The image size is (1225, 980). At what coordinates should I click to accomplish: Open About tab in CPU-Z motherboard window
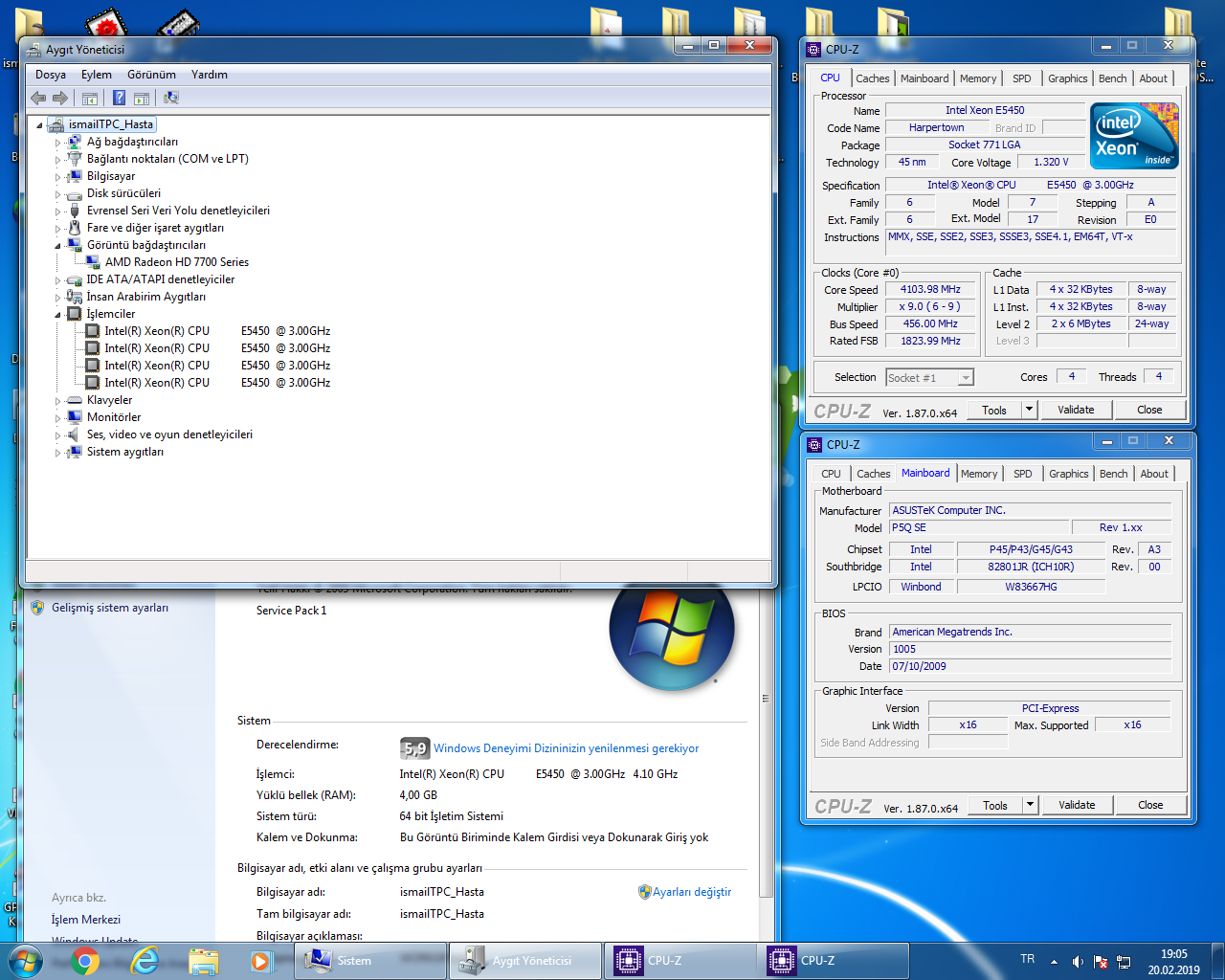pyautogui.click(x=1154, y=474)
